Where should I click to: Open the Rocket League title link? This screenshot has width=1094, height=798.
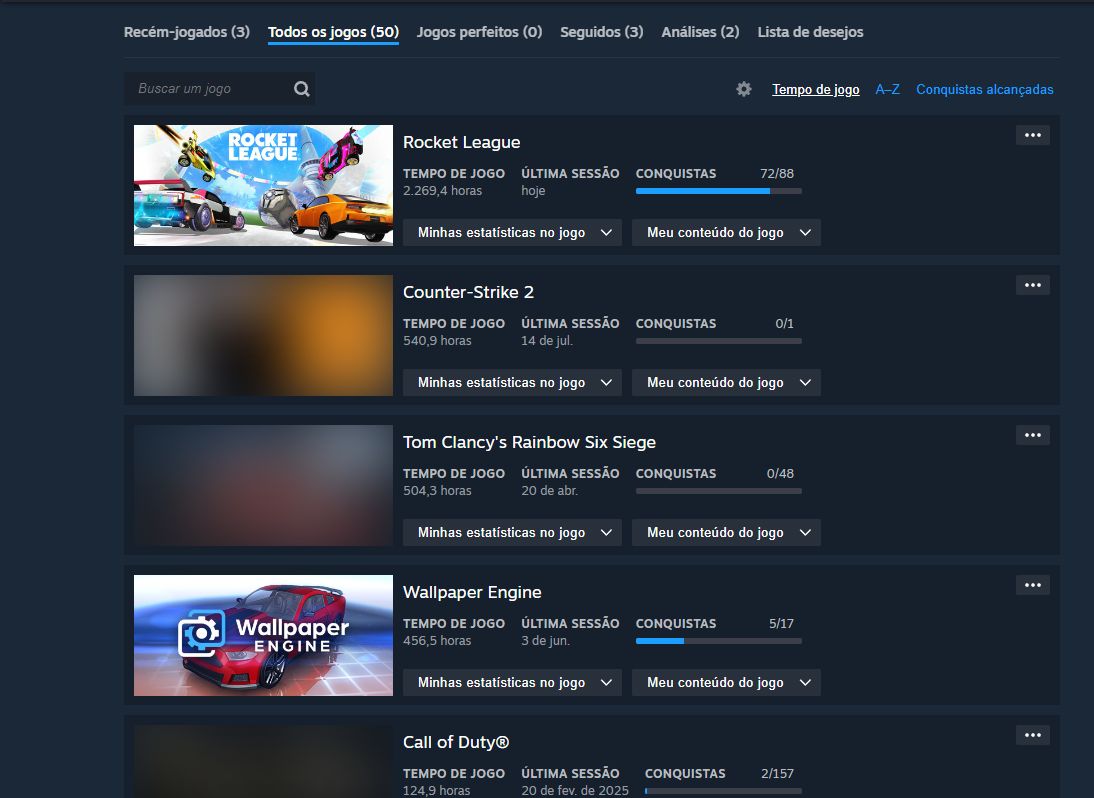461,142
